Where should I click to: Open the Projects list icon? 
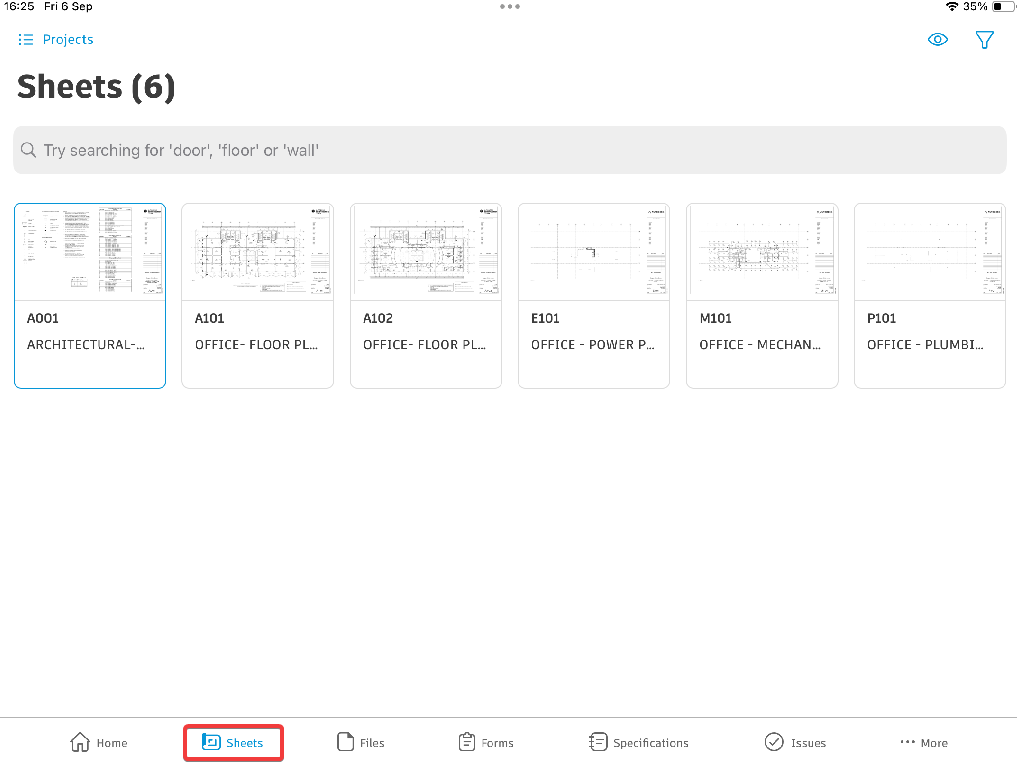coord(25,40)
